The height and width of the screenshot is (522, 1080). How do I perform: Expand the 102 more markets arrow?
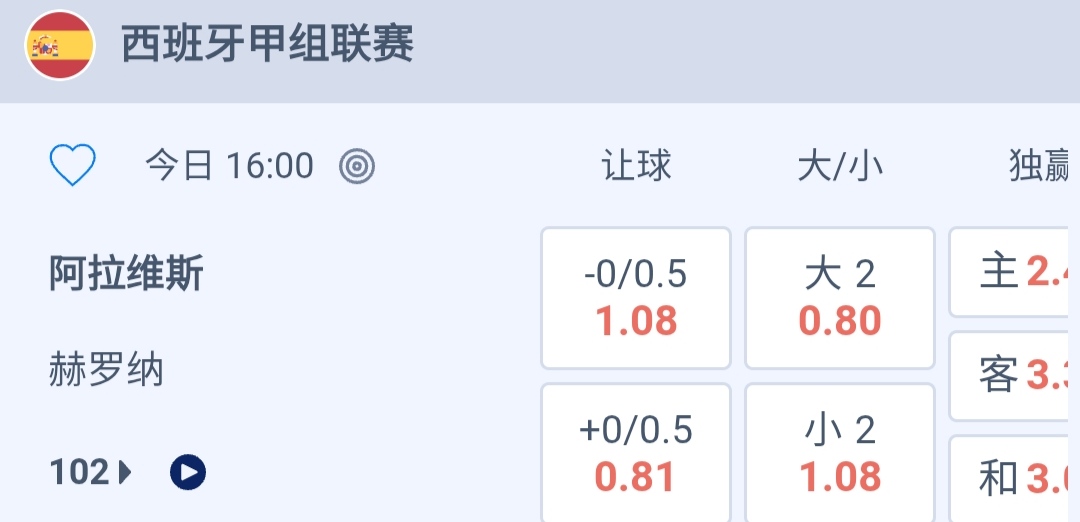126,472
